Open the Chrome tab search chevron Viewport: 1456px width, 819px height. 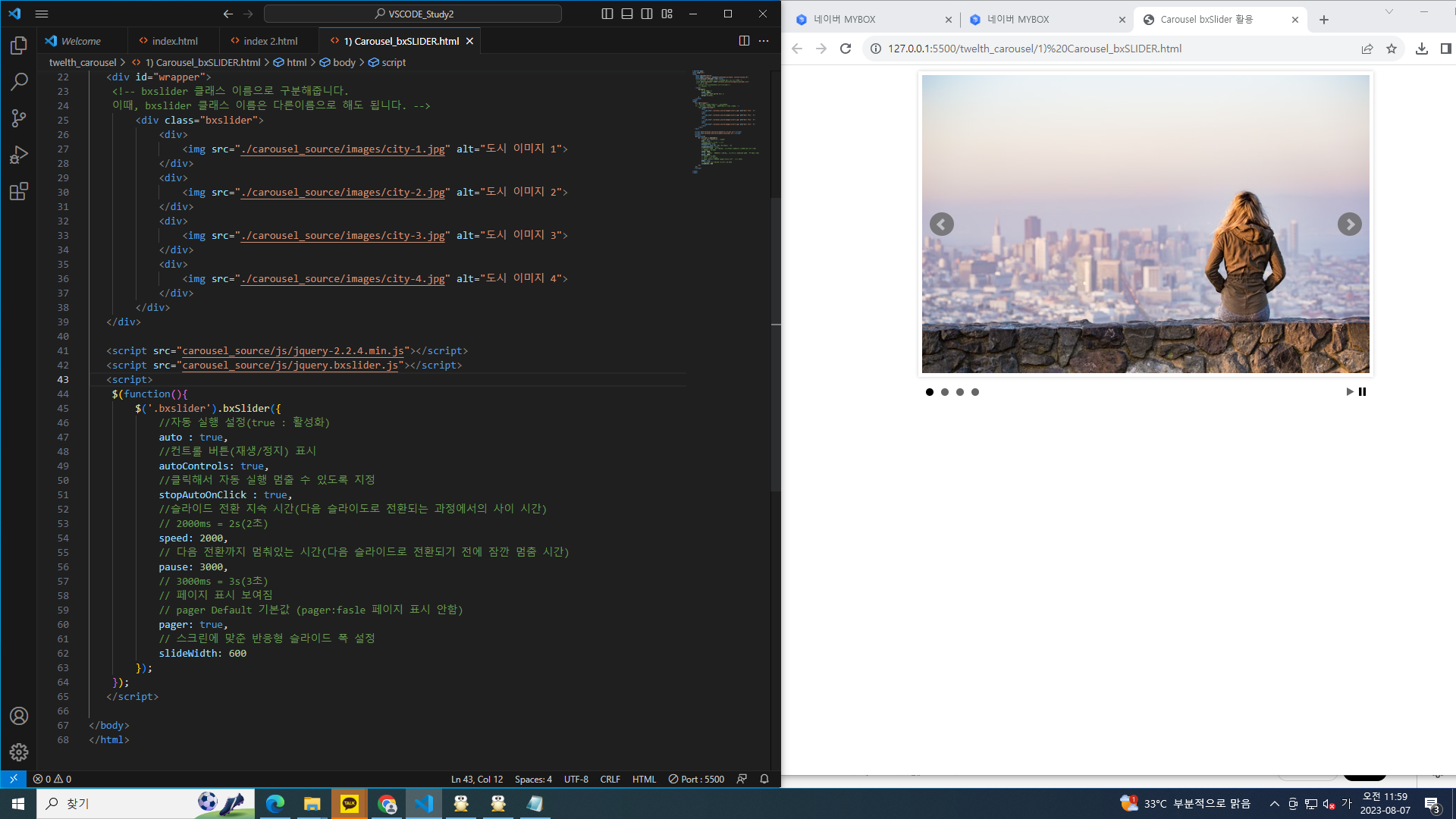pyautogui.click(x=1389, y=11)
